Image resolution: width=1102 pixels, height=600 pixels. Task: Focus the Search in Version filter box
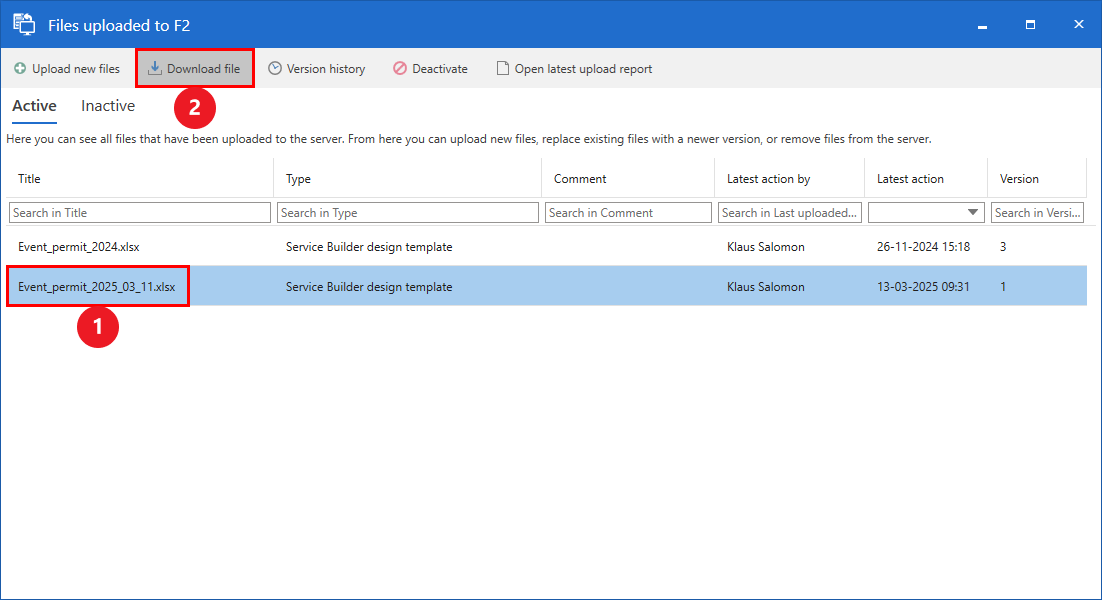tap(1038, 213)
